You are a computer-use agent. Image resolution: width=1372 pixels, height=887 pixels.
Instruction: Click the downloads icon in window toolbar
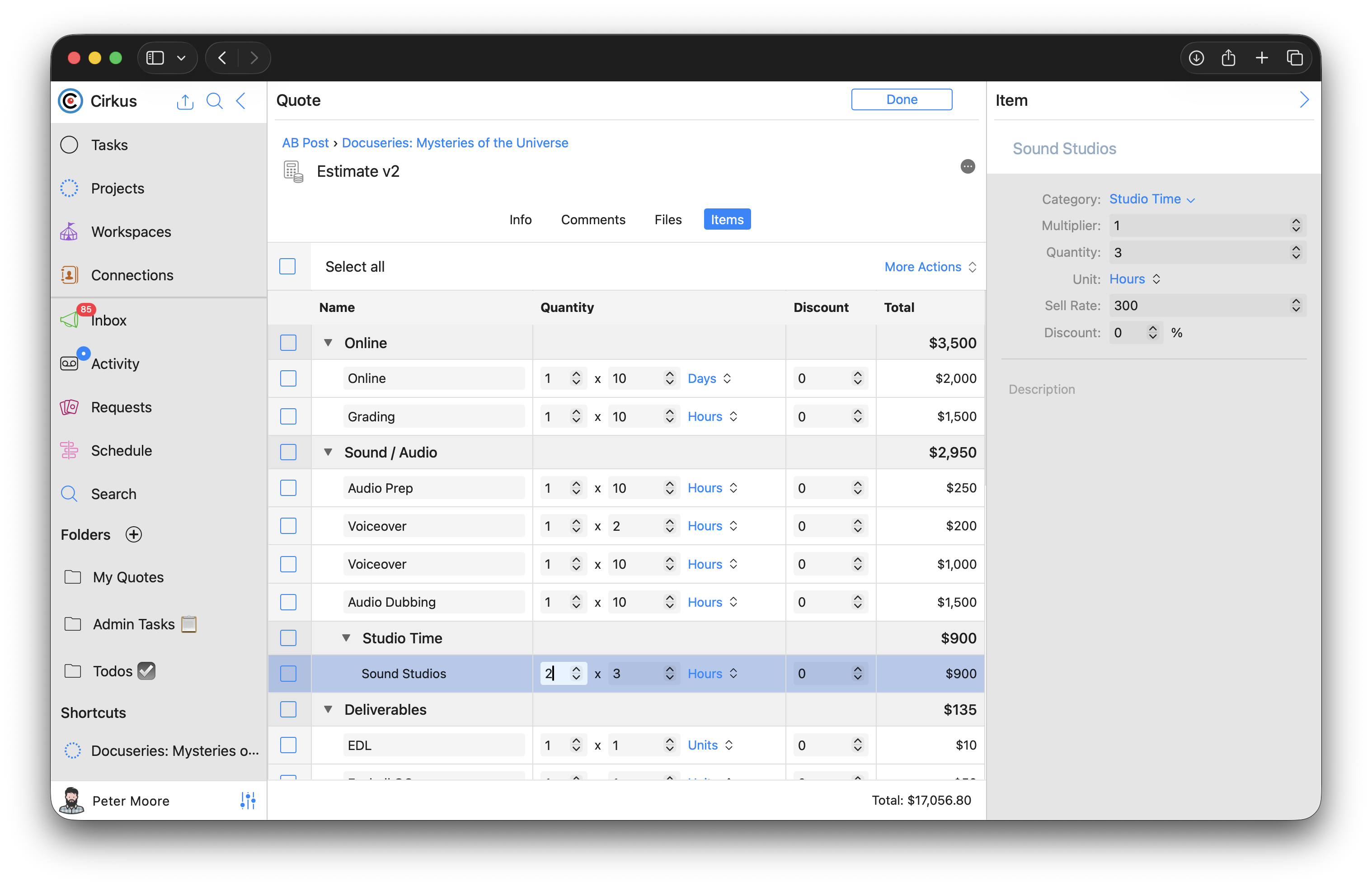point(1196,58)
